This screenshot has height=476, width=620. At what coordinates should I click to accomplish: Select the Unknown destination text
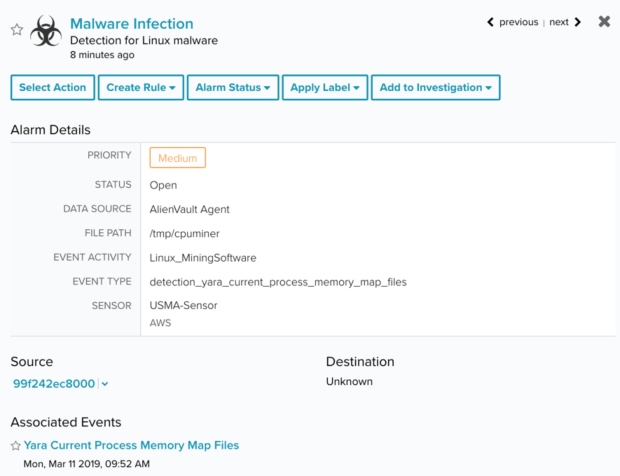pyautogui.click(x=349, y=382)
